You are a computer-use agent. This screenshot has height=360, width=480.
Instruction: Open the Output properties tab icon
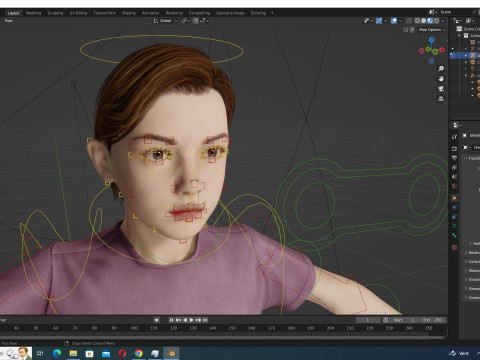click(454, 158)
